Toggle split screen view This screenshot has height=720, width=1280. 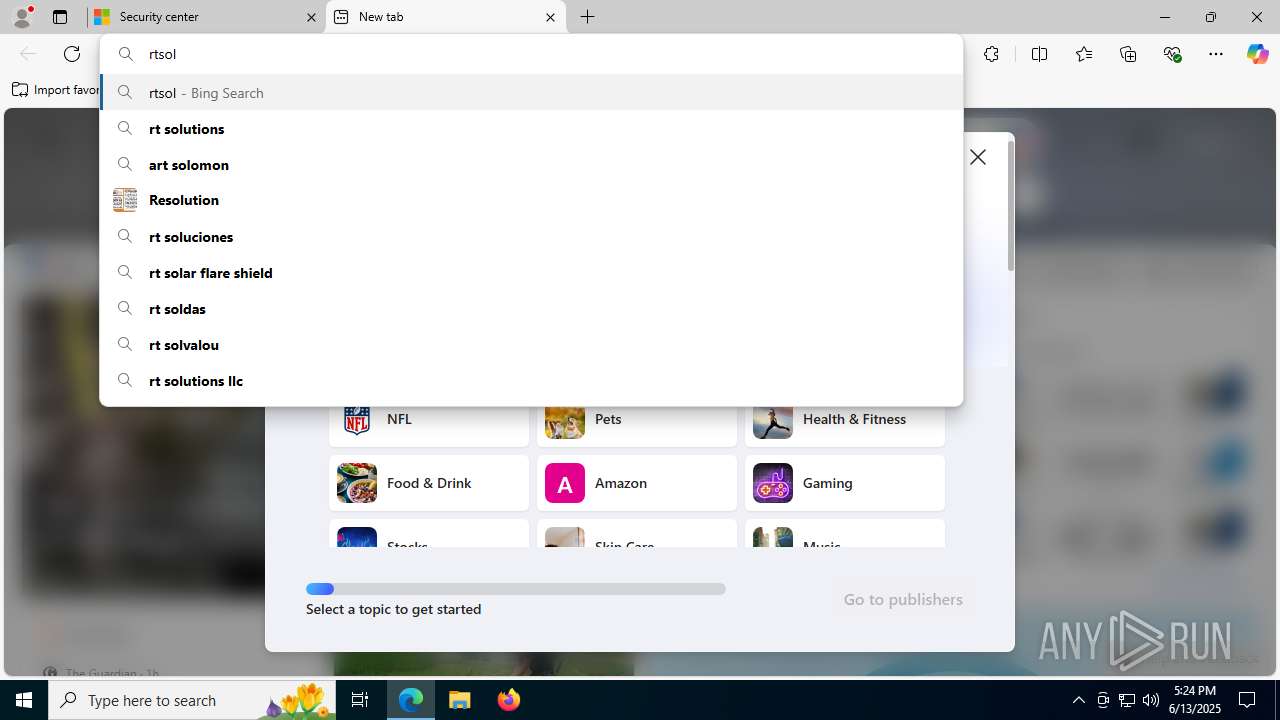[1039, 54]
